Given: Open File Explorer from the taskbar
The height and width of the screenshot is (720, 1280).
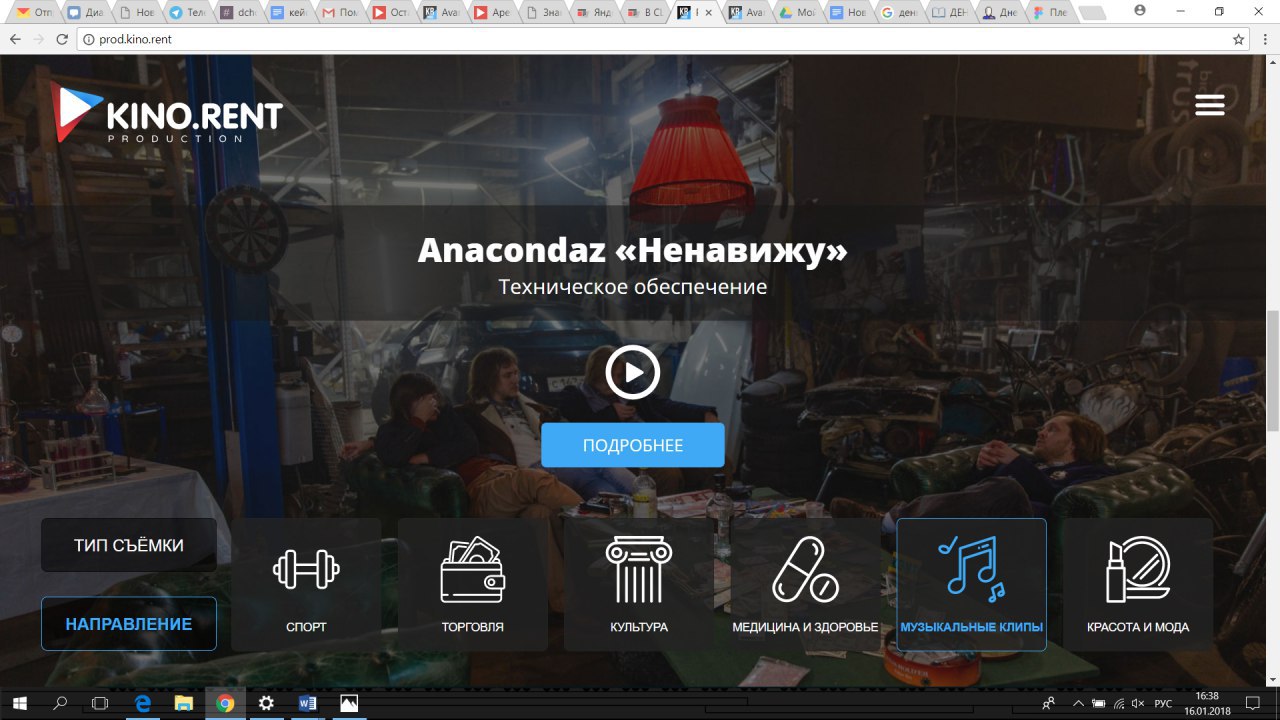Looking at the screenshot, I should click(x=183, y=703).
